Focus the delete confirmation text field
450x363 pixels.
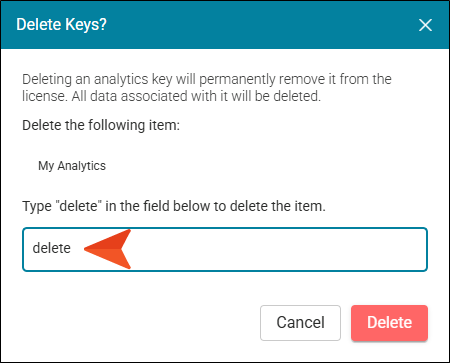pos(225,249)
